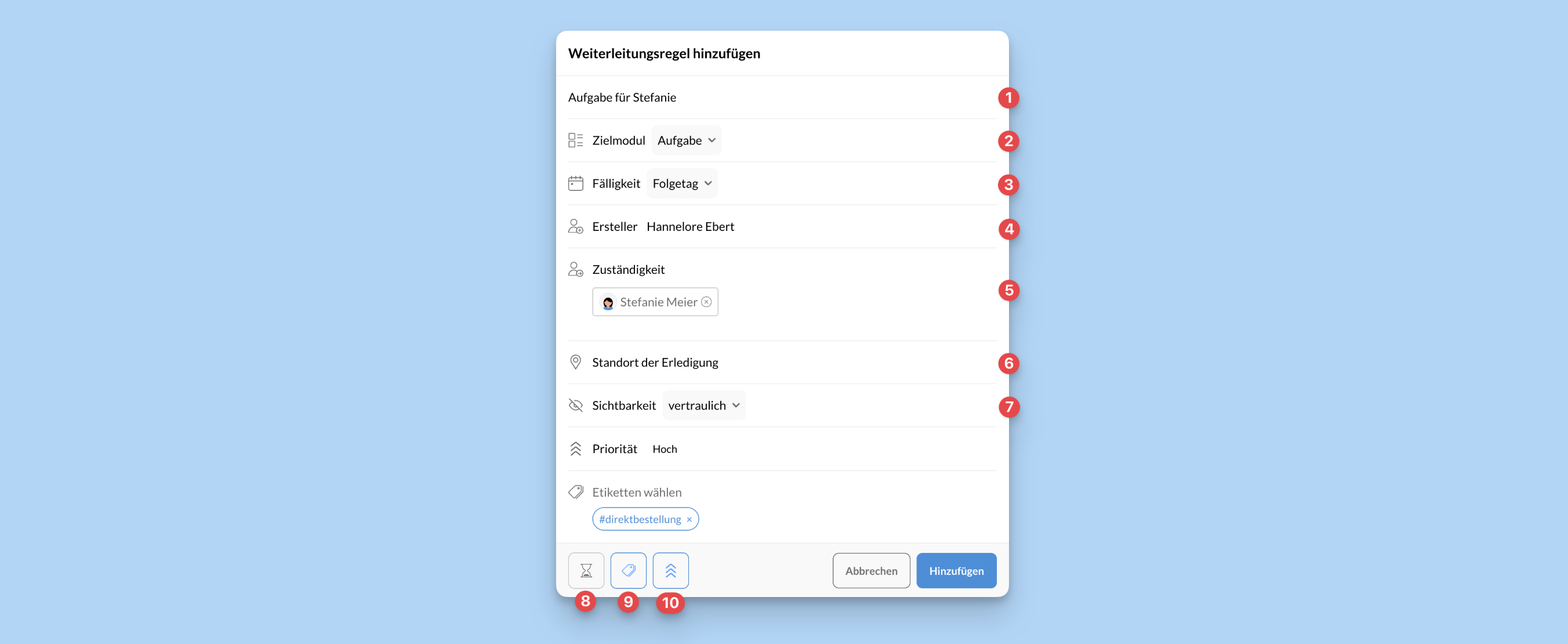
Task: Click the Sichtbarkeit crossed-eye icon
Action: click(x=575, y=405)
